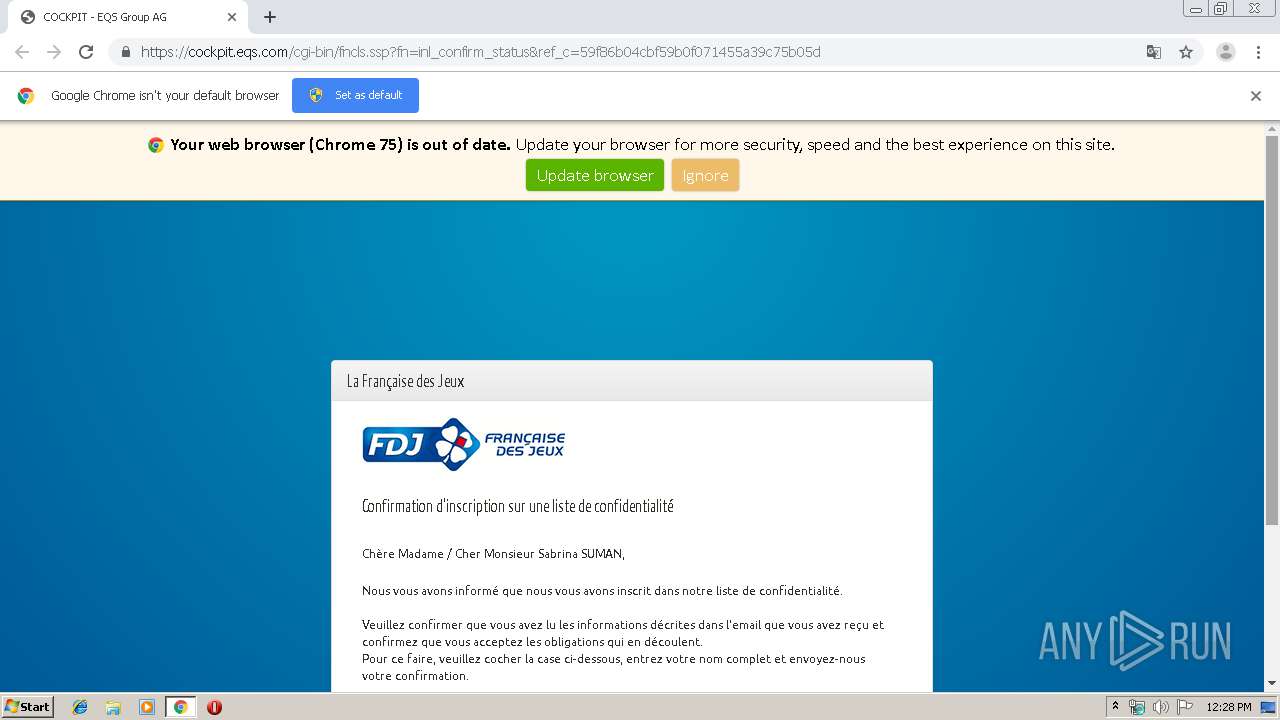Click the browser back arrow
Screen dimensions: 1280x720
[22, 52]
